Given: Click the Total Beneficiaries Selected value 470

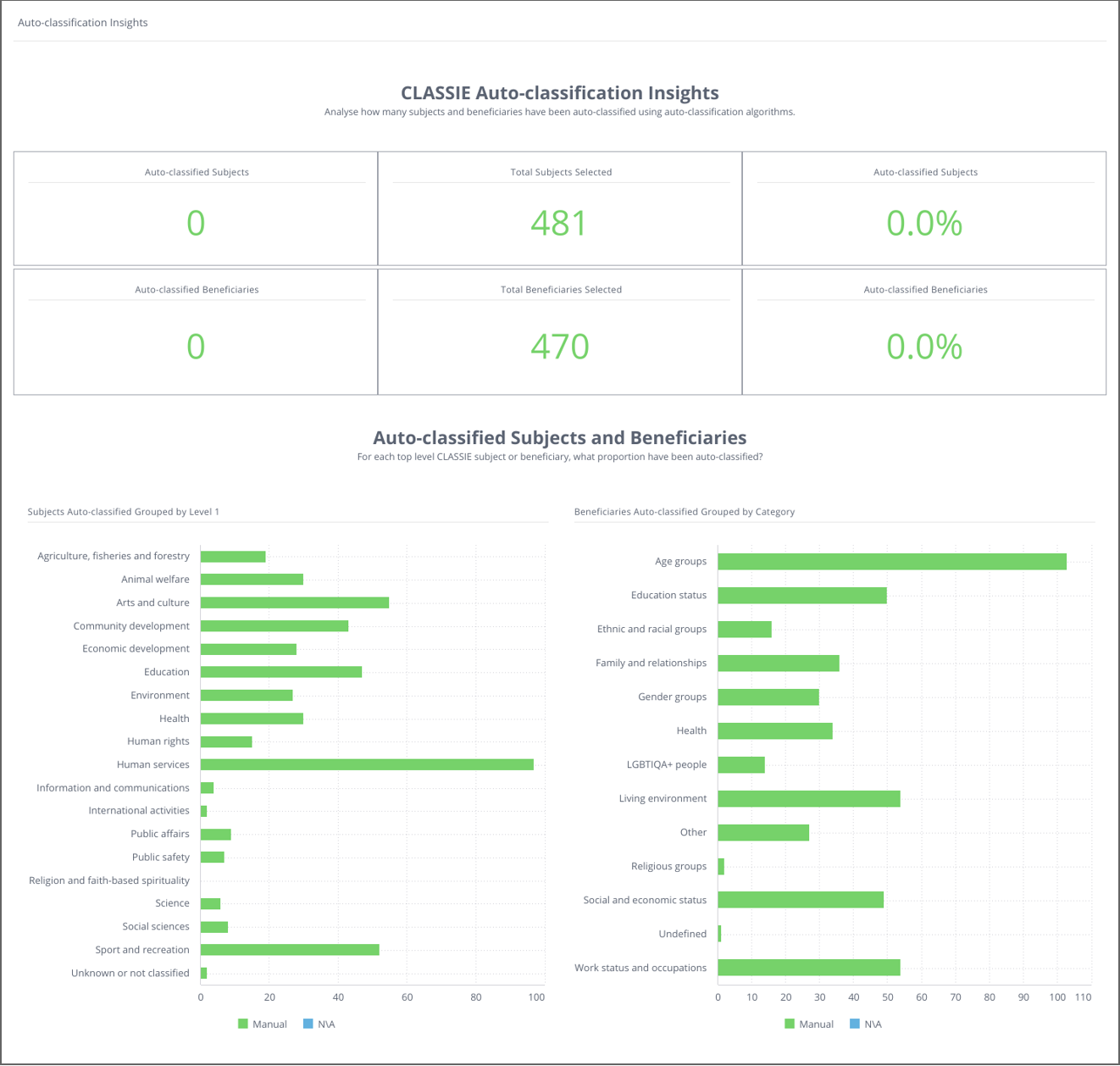Looking at the screenshot, I should (x=559, y=347).
